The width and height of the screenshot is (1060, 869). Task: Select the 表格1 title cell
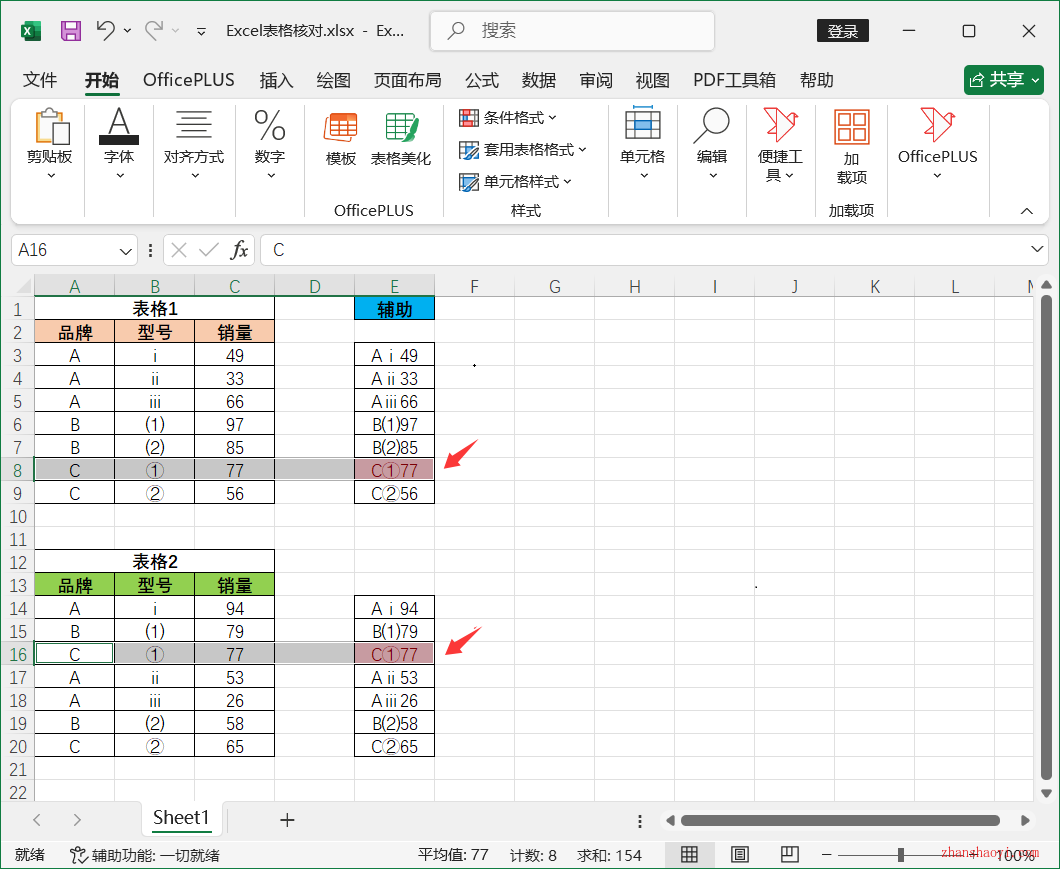pyautogui.click(x=155, y=308)
